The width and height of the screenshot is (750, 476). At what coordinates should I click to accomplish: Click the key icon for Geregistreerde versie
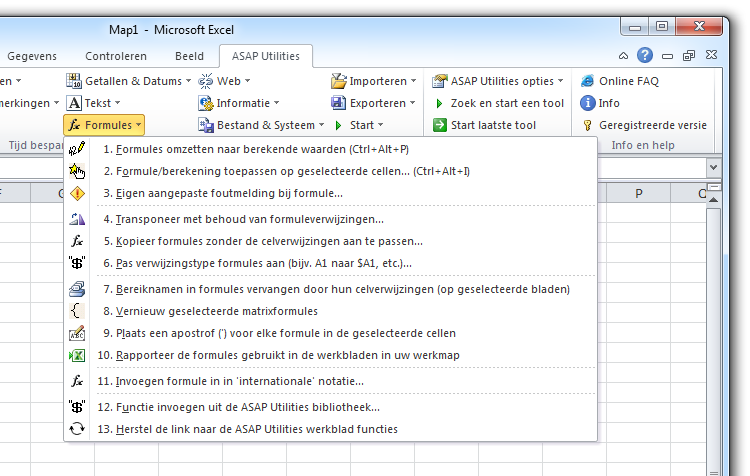coord(587,125)
